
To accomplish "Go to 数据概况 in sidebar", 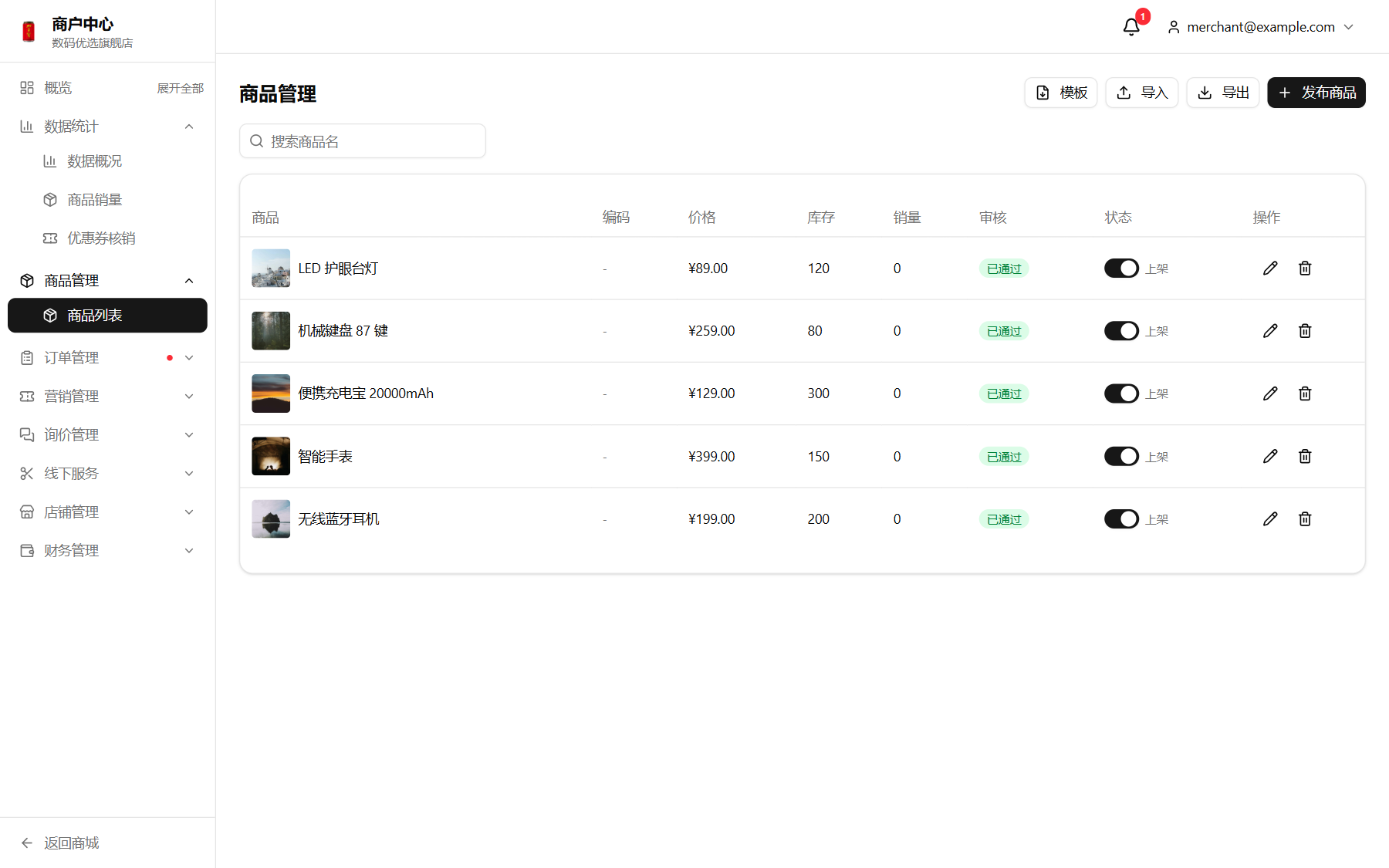I will (x=107, y=161).
